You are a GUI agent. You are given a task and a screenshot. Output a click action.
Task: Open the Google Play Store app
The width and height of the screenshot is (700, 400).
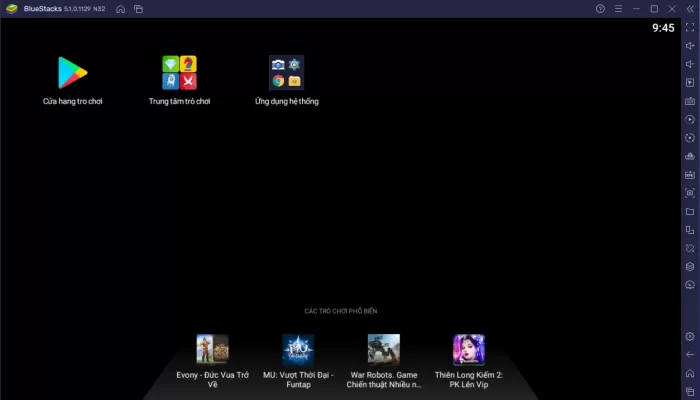[73, 72]
